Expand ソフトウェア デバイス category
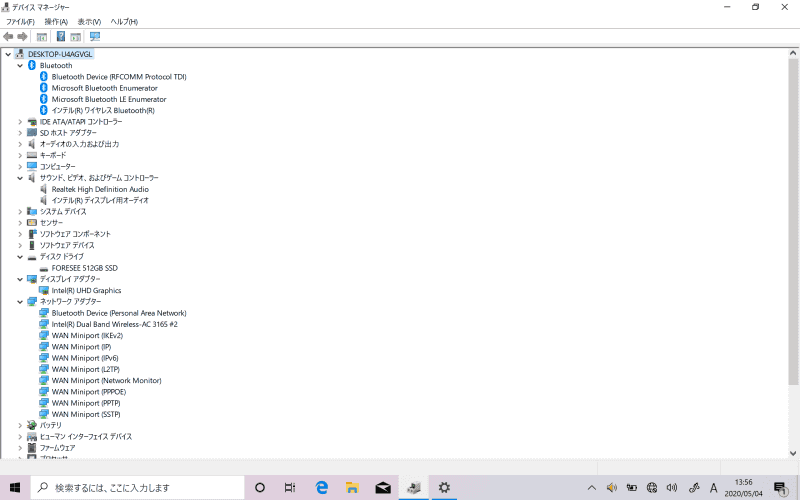800x500 pixels. tap(20, 245)
